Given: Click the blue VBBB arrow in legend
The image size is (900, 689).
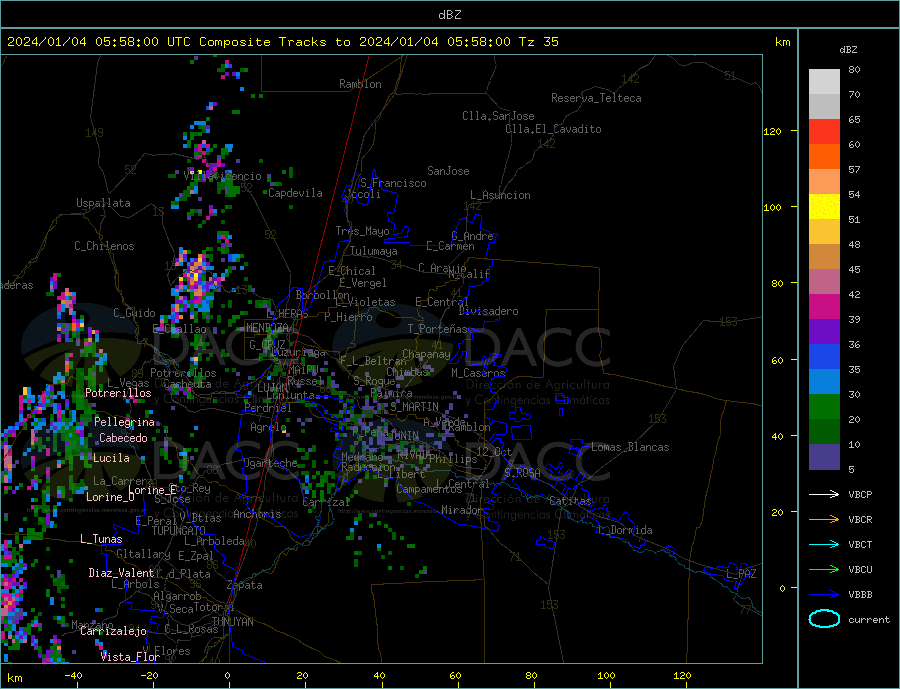Looking at the screenshot, I should 825,595.
